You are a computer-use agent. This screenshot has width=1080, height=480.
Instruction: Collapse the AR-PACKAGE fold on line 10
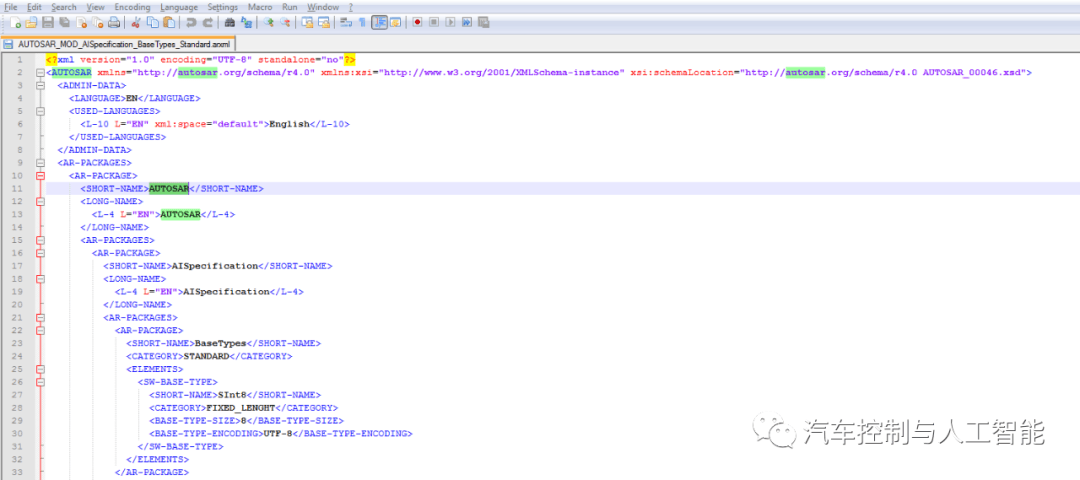[41, 176]
